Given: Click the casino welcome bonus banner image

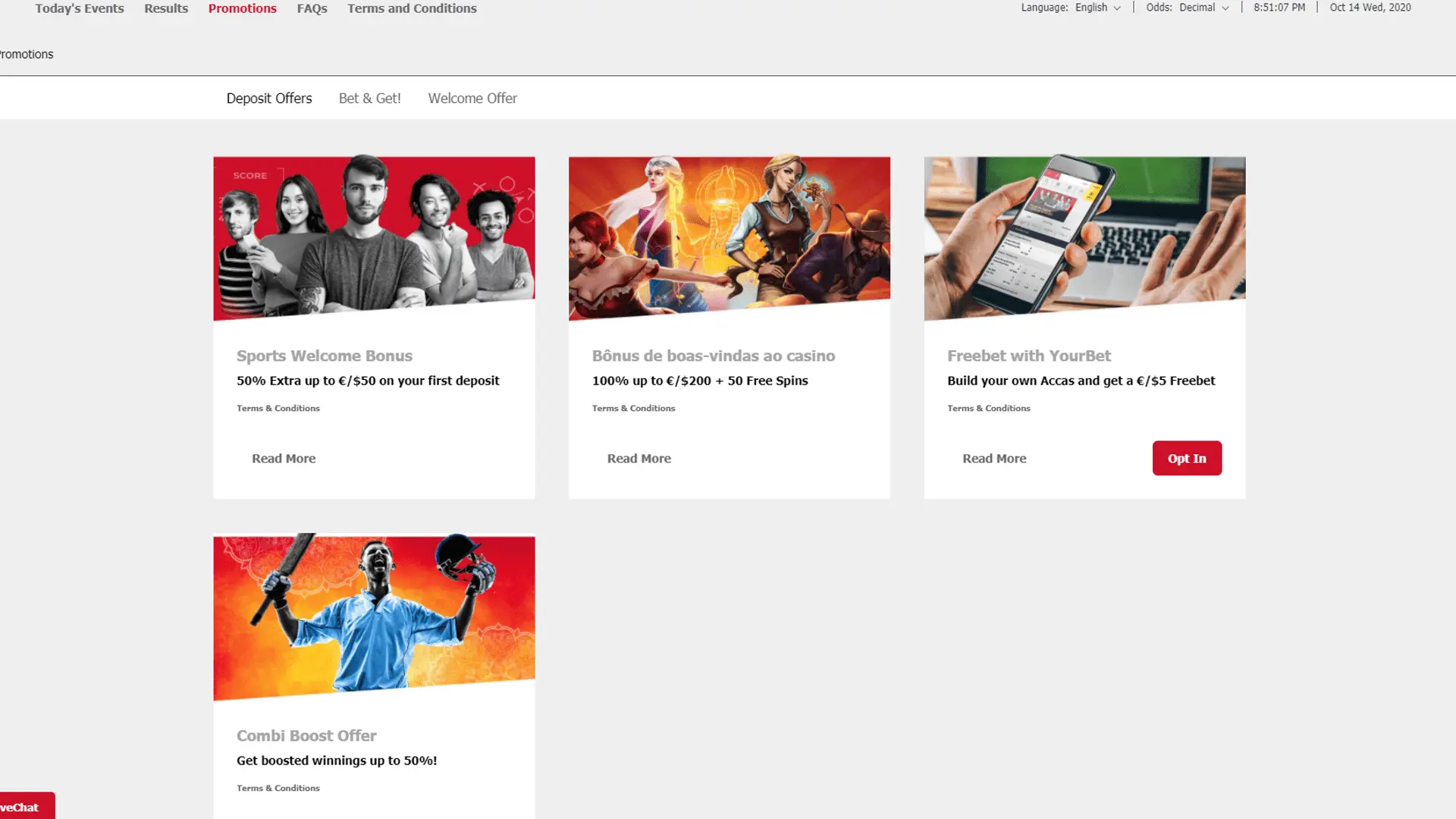Looking at the screenshot, I should click(x=729, y=235).
